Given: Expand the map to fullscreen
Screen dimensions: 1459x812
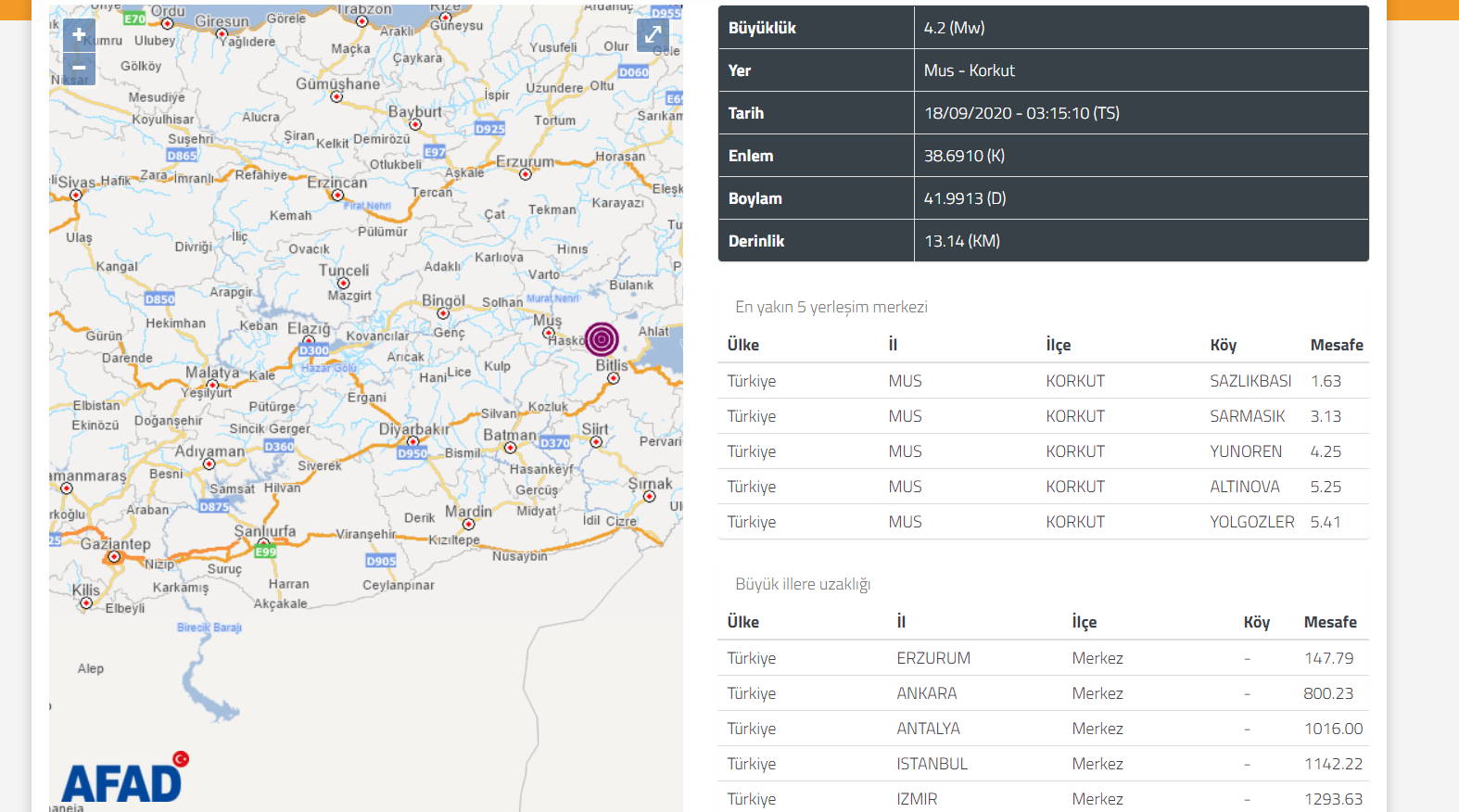Looking at the screenshot, I should [x=653, y=34].
